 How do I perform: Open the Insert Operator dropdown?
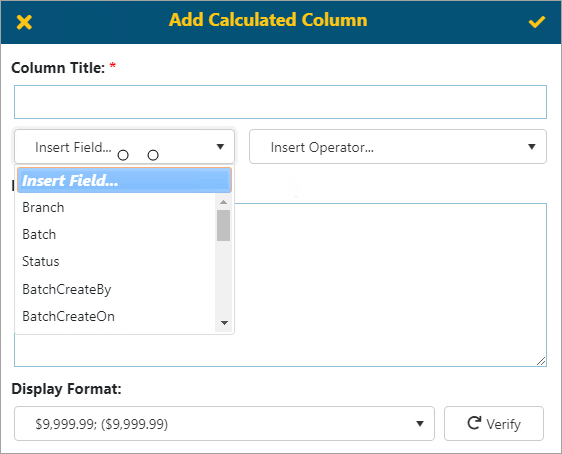click(398, 147)
